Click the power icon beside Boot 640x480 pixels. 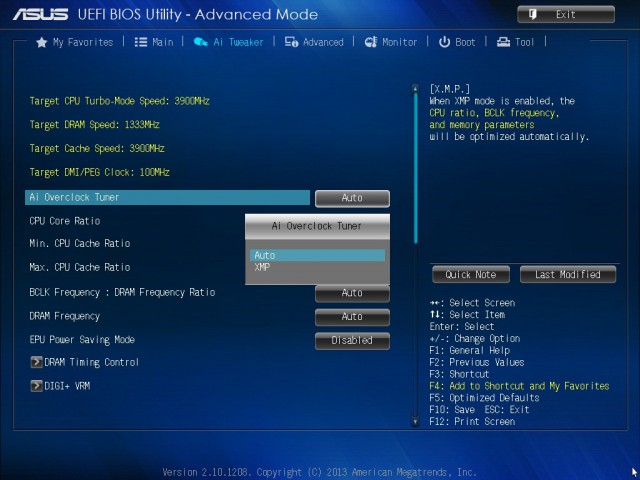pos(444,42)
